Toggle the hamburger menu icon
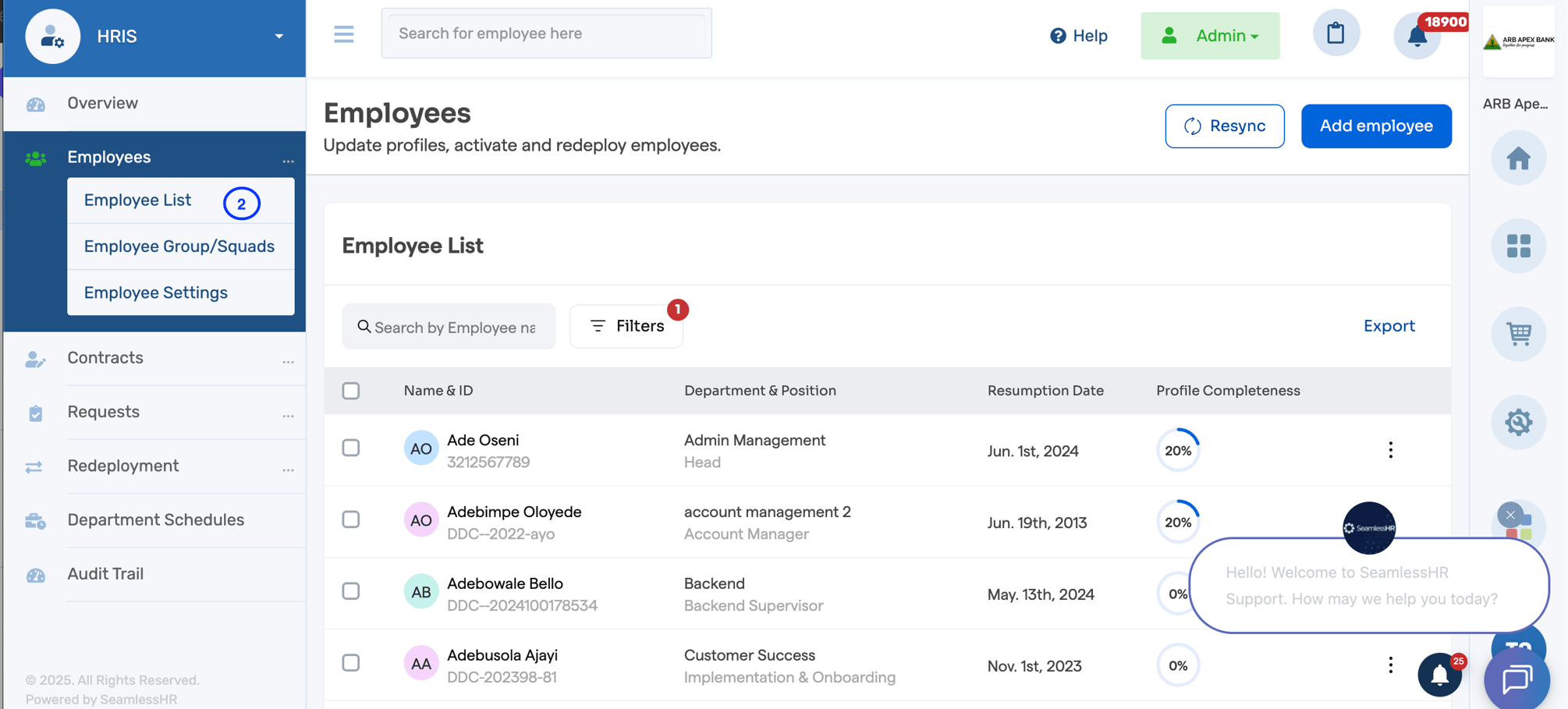Viewport: 1568px width, 709px height. pos(344,34)
